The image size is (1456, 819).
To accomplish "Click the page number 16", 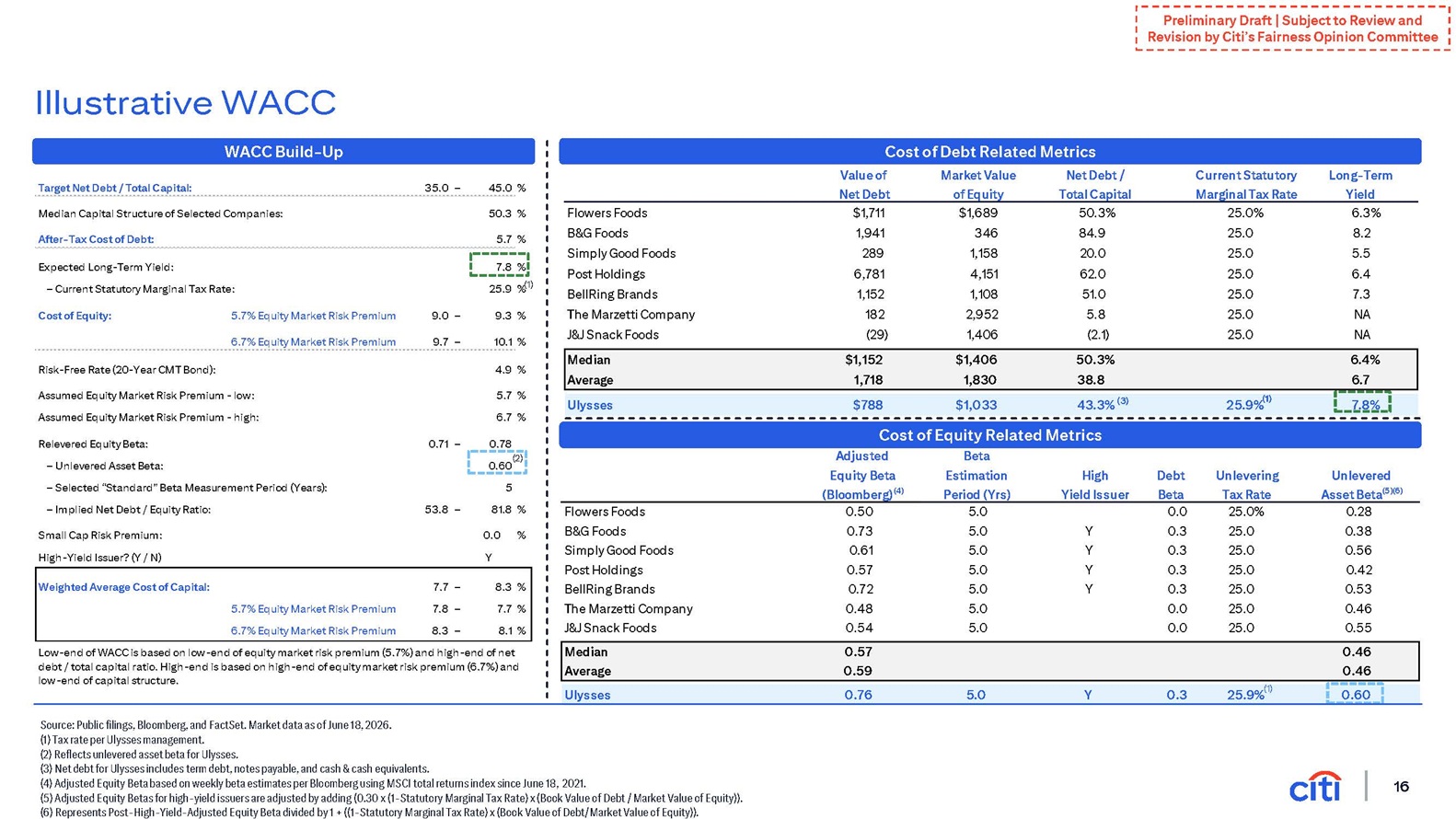I will [1401, 787].
